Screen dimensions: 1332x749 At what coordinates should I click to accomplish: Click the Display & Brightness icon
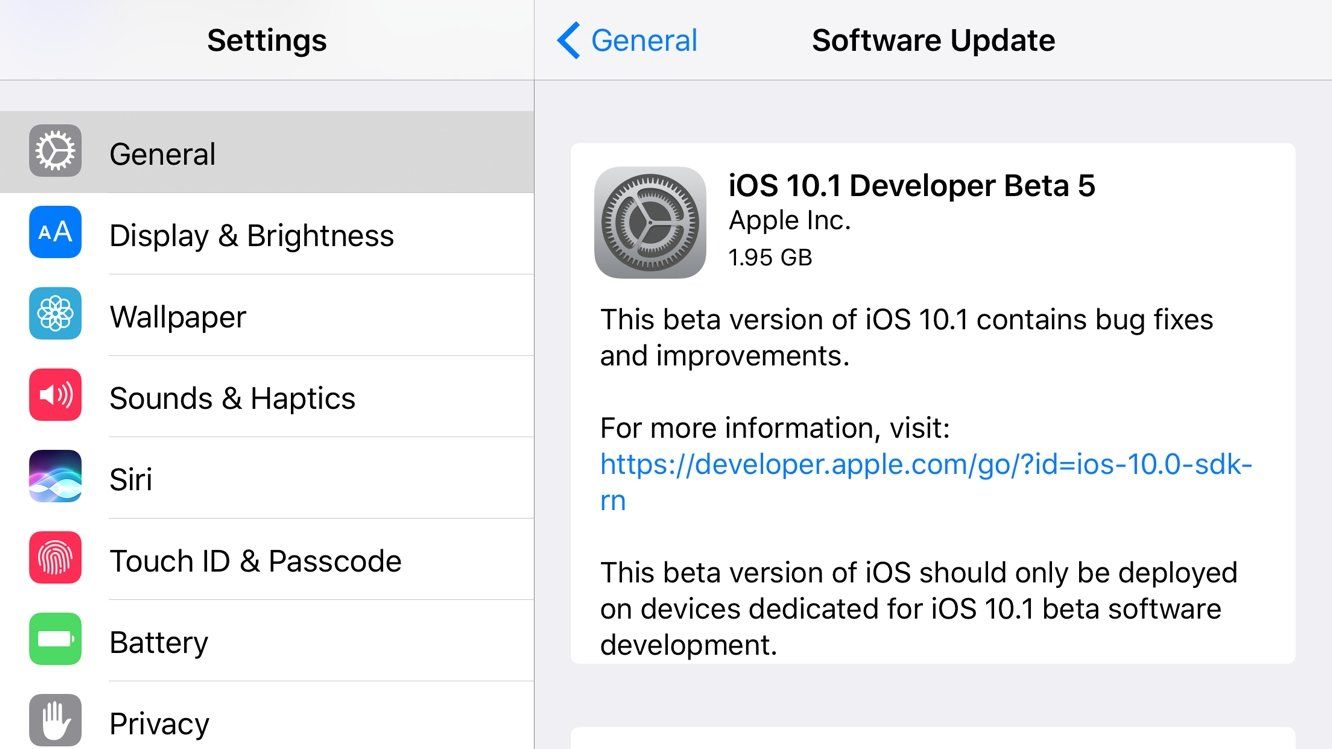coord(55,233)
